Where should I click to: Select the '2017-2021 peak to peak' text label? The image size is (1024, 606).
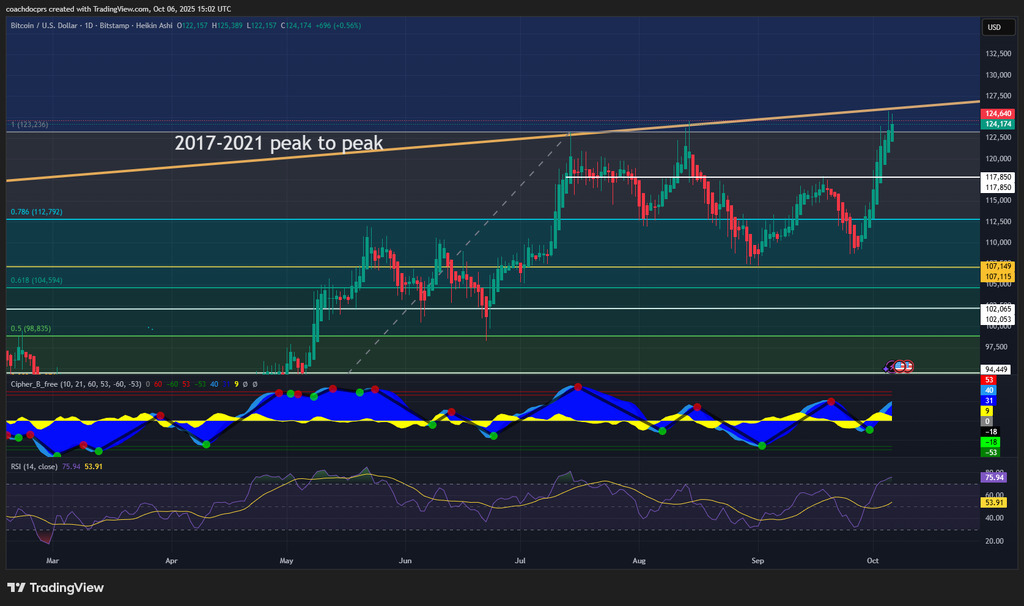coord(279,144)
